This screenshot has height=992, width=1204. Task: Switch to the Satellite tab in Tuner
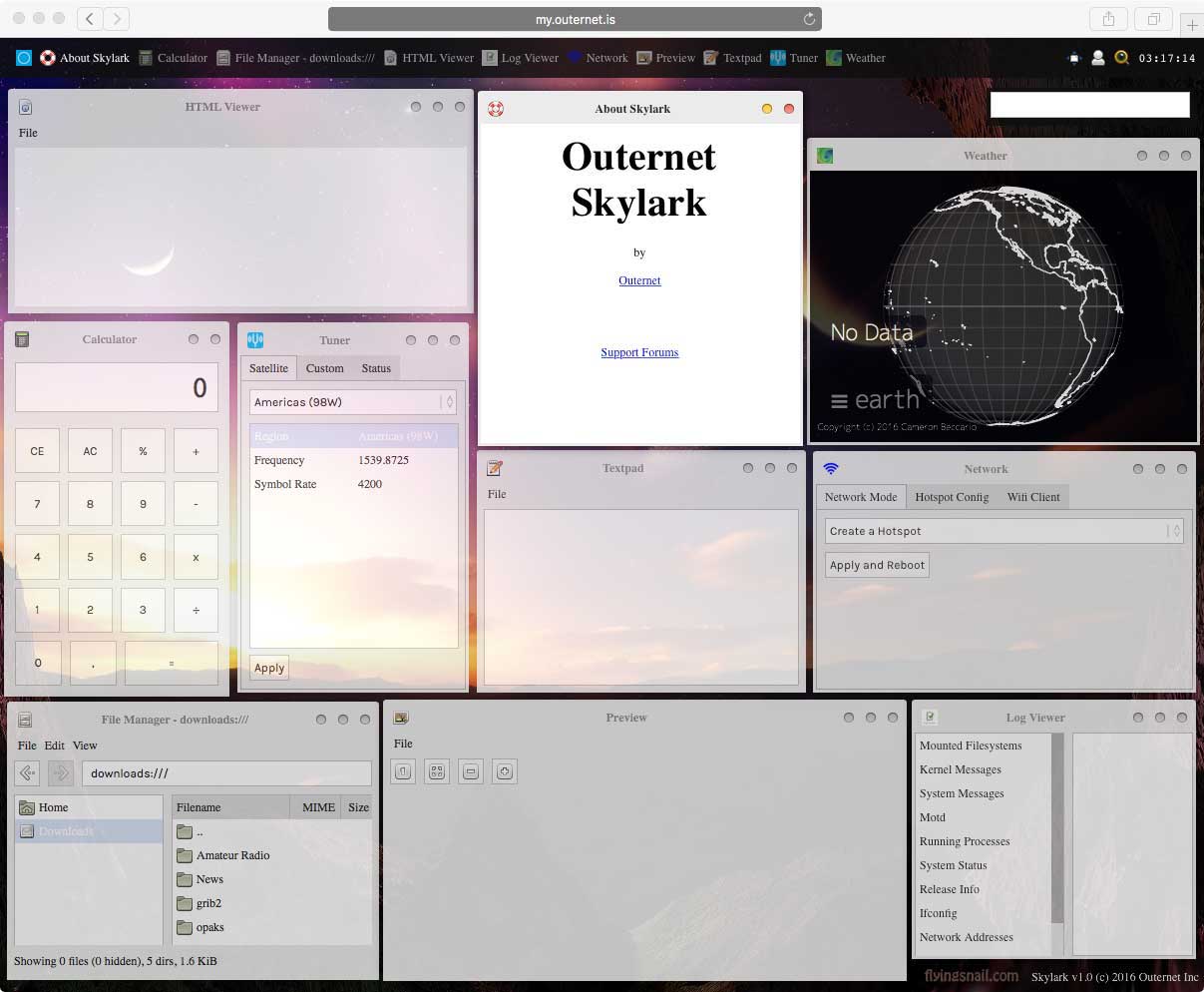[268, 368]
